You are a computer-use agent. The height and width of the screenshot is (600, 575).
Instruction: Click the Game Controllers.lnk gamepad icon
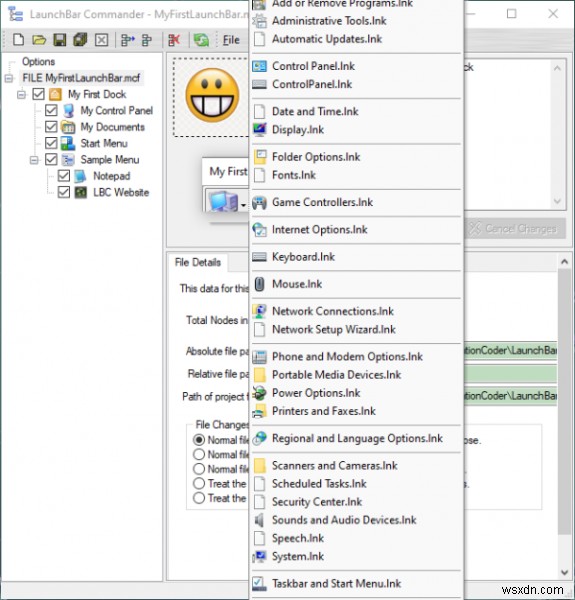tap(259, 202)
